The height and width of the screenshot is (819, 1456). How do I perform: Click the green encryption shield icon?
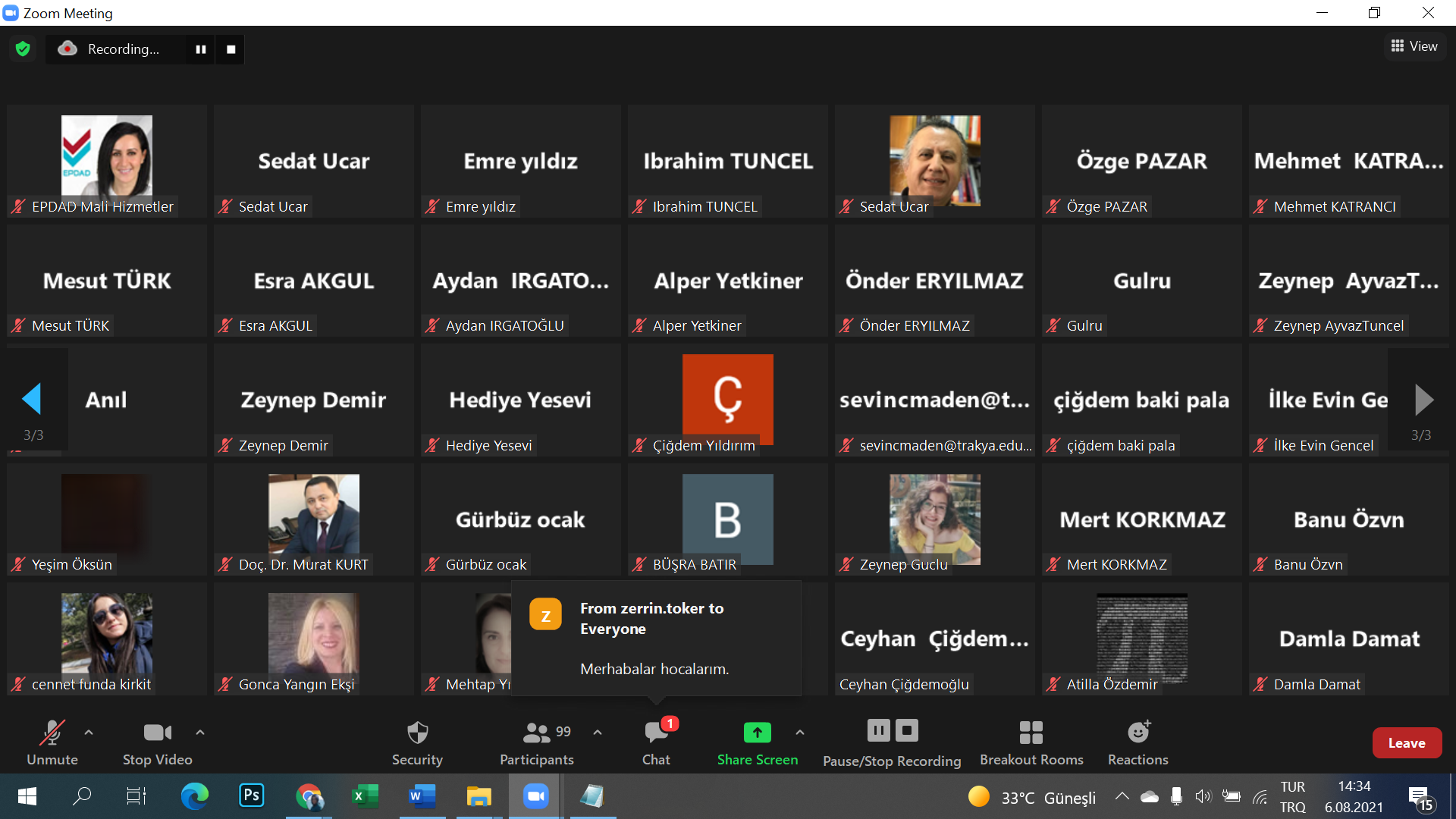[23, 49]
